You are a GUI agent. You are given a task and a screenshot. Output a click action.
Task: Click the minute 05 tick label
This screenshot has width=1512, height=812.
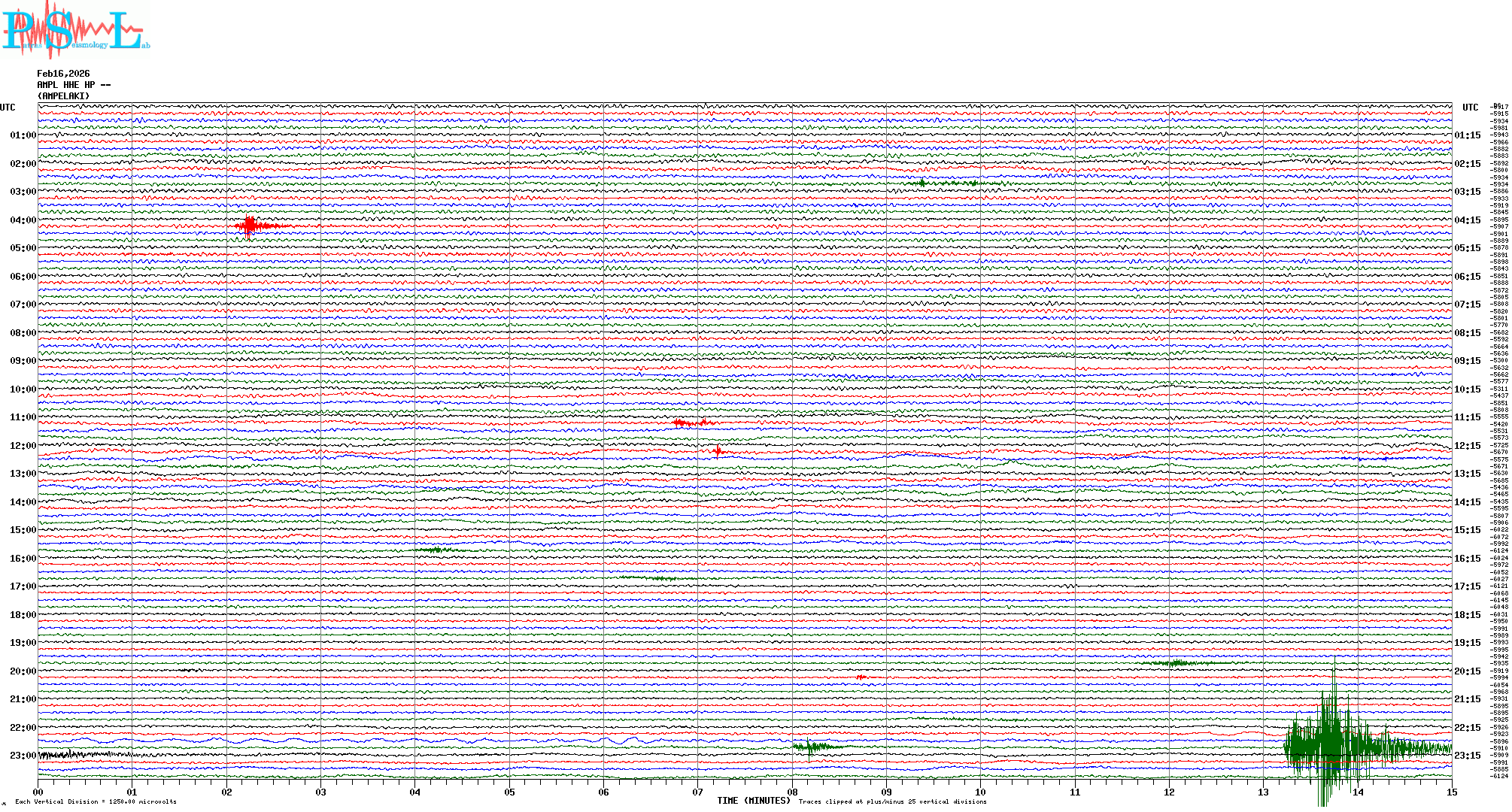coord(509,792)
